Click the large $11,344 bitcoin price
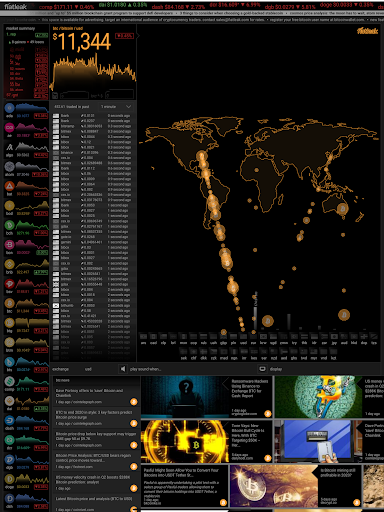This screenshot has height=512, width=384. [x=82, y=42]
